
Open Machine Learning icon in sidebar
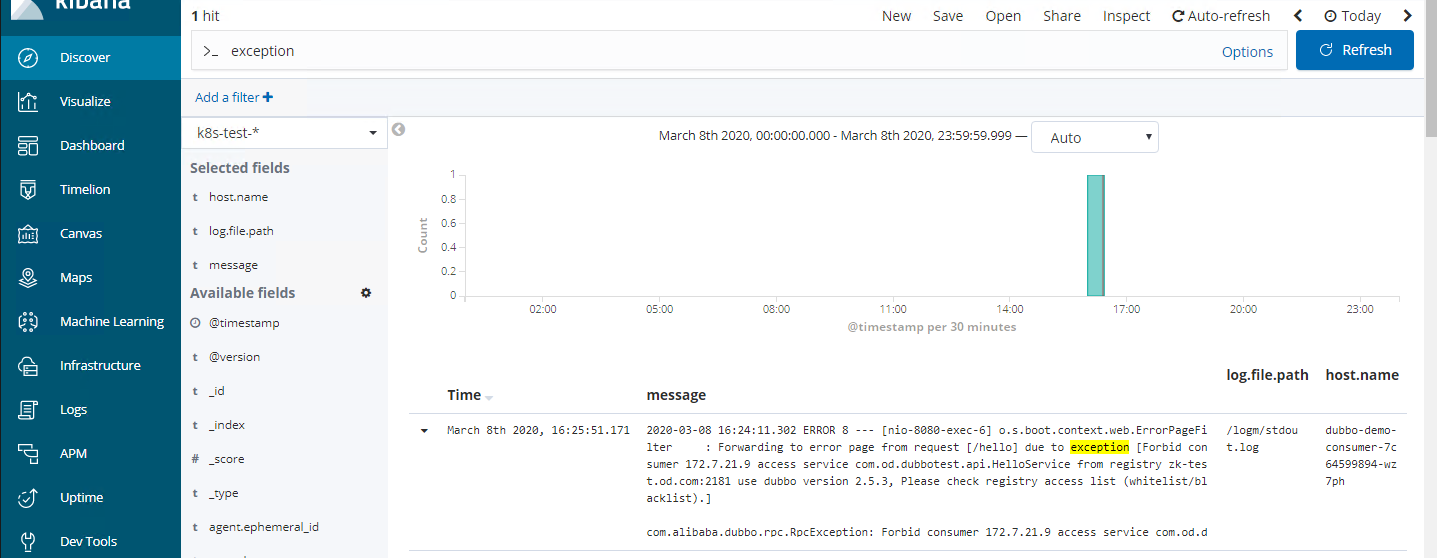[28, 322]
